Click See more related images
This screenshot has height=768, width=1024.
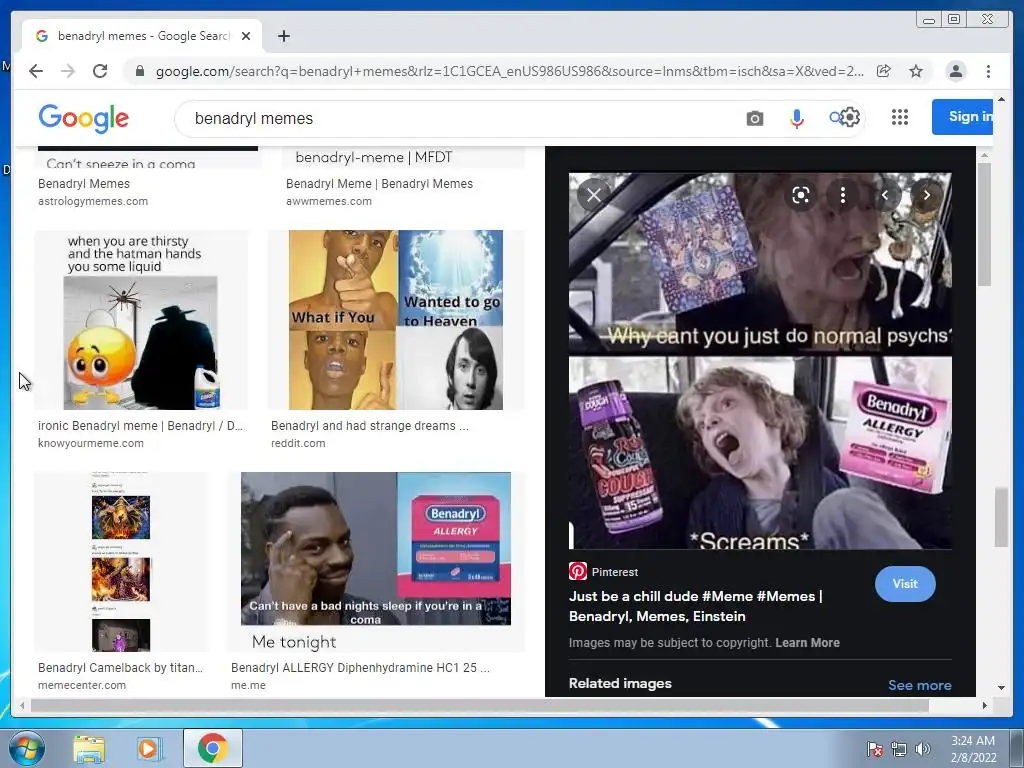coord(920,685)
